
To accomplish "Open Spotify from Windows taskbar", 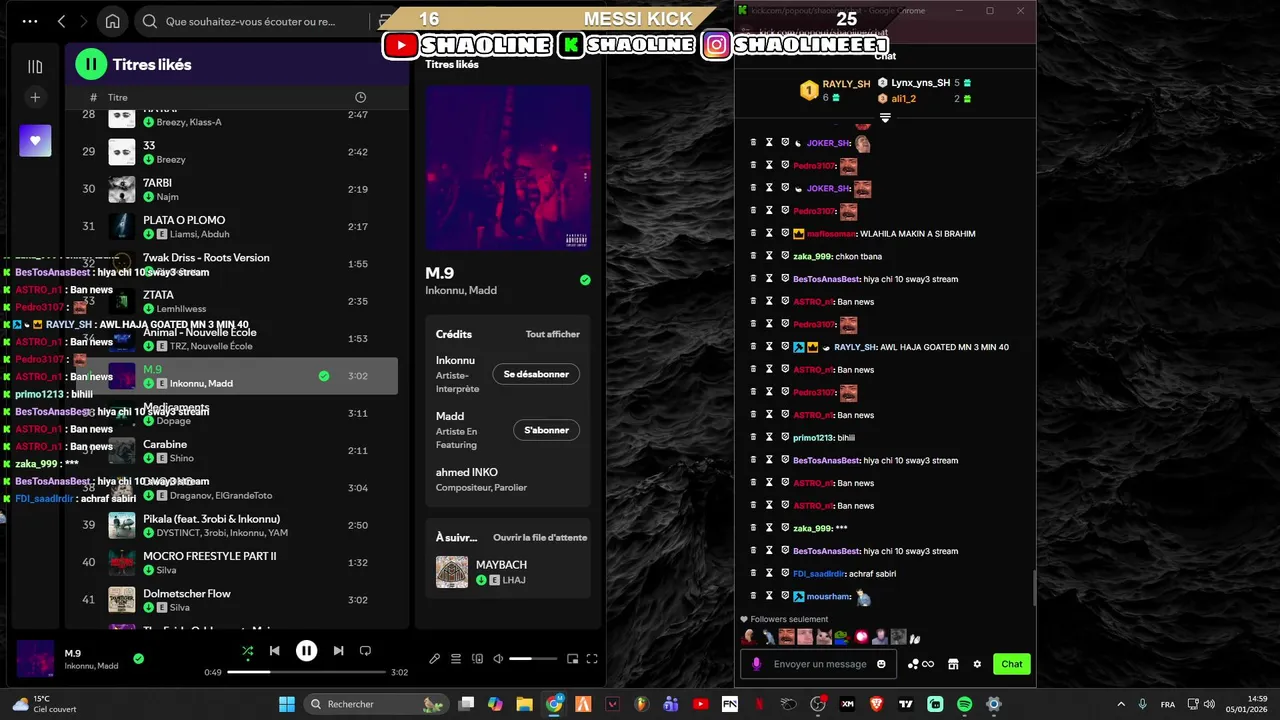I will (964, 704).
